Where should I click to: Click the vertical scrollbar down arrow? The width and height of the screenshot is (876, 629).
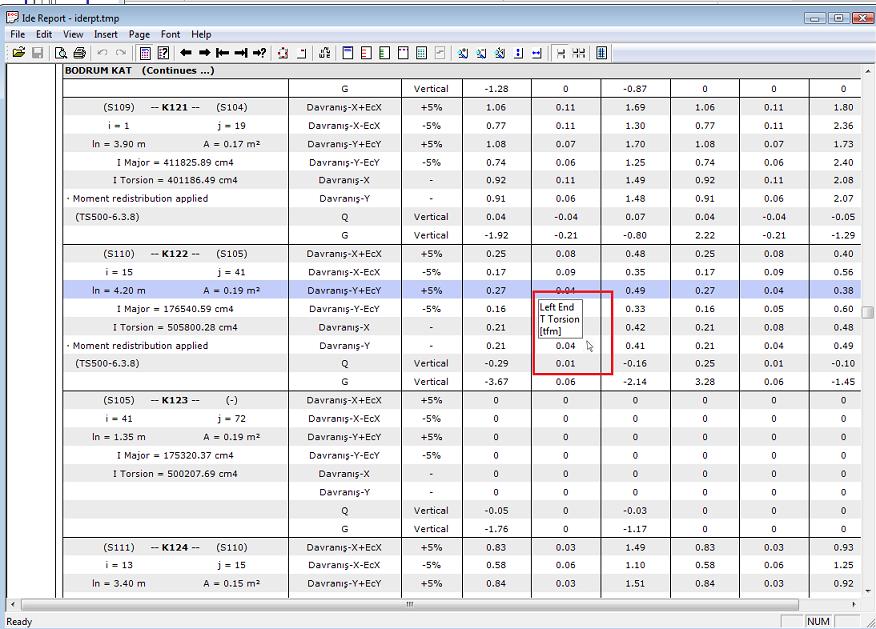click(x=867, y=589)
